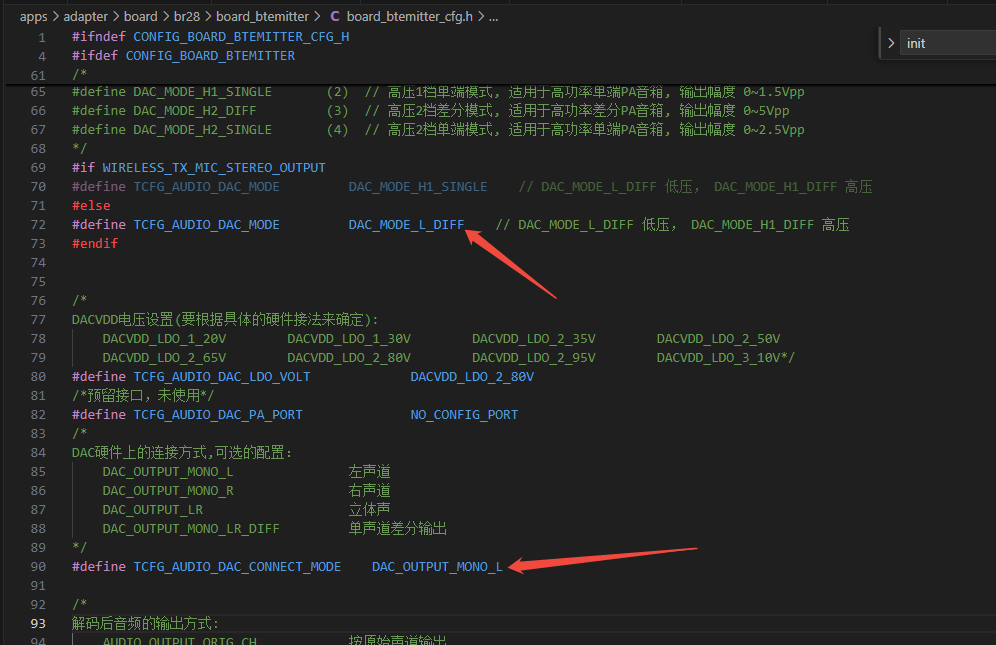
Task: Click DAC_OUTPUT_MONO_R in the comment on line 86
Action: [x=168, y=491]
